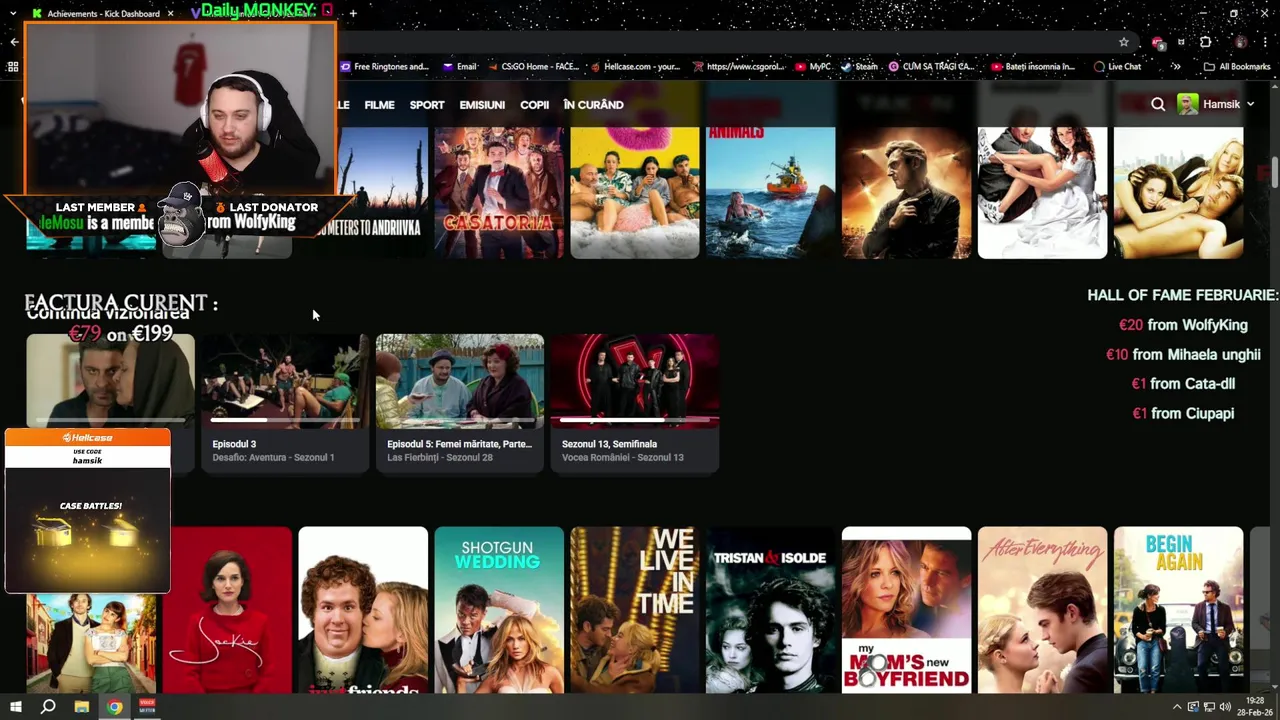The height and width of the screenshot is (720, 1280).
Task: Open the man in suit movie poster
Action: point(906,192)
